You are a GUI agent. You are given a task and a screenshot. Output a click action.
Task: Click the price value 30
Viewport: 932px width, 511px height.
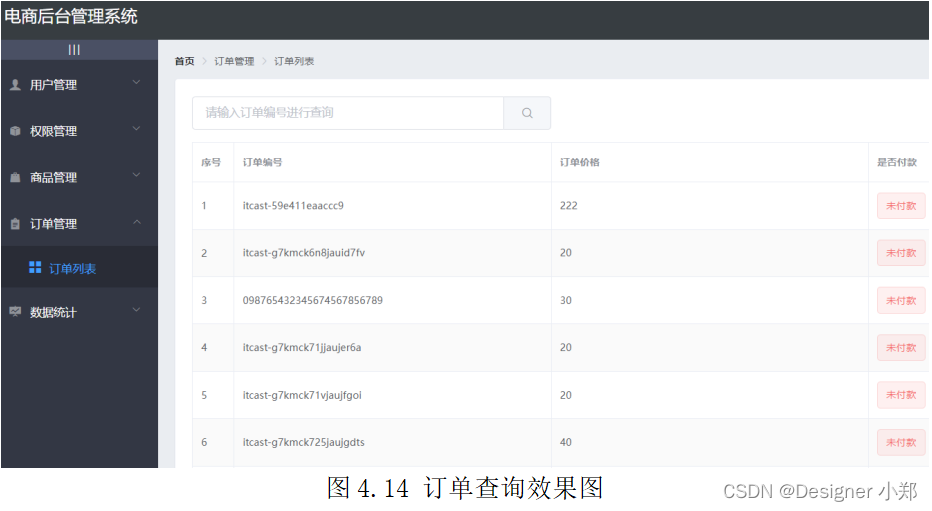(x=566, y=301)
